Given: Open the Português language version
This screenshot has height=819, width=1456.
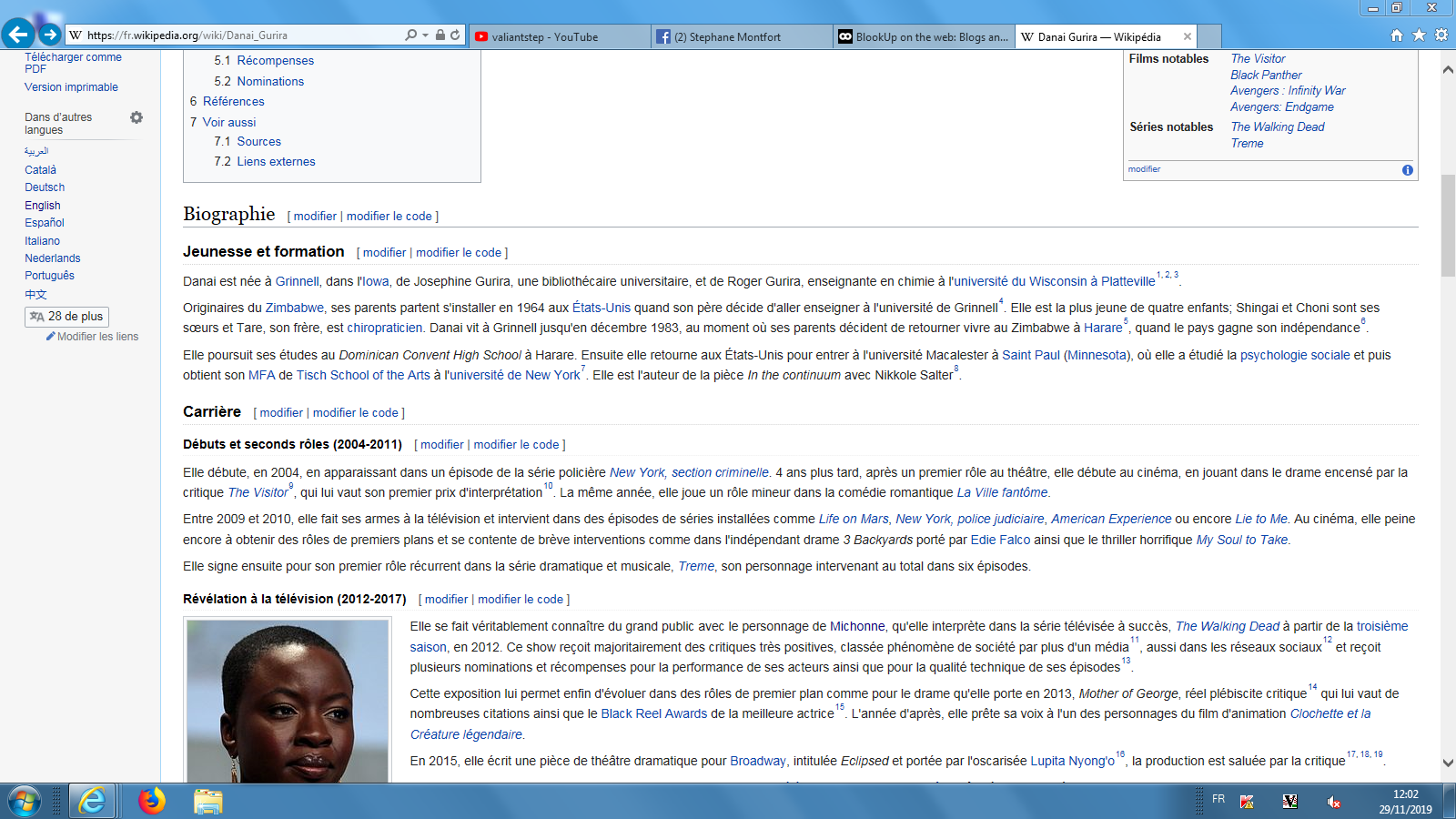Looking at the screenshot, I should point(49,276).
